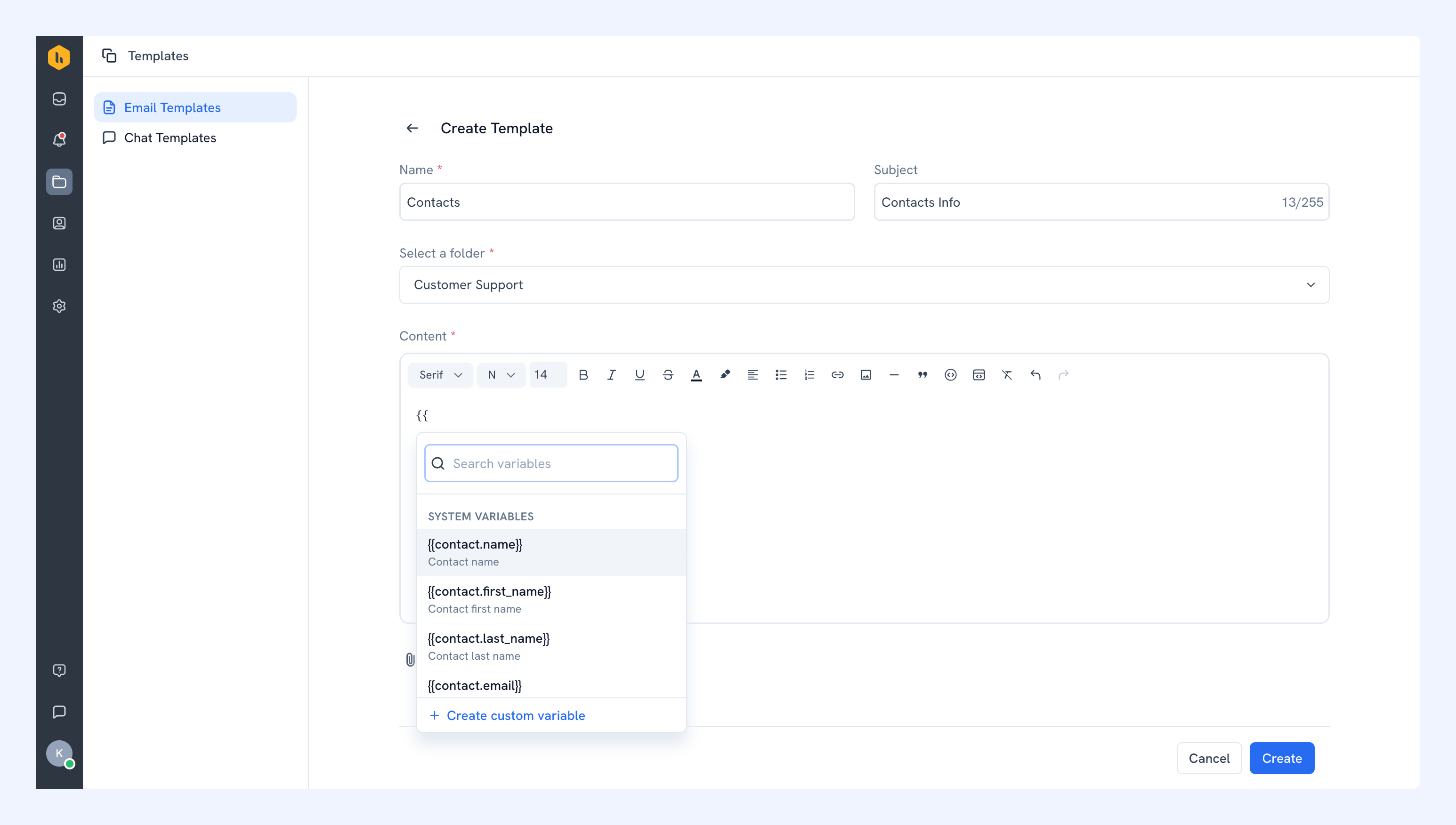Open the help question icon

(x=59, y=671)
